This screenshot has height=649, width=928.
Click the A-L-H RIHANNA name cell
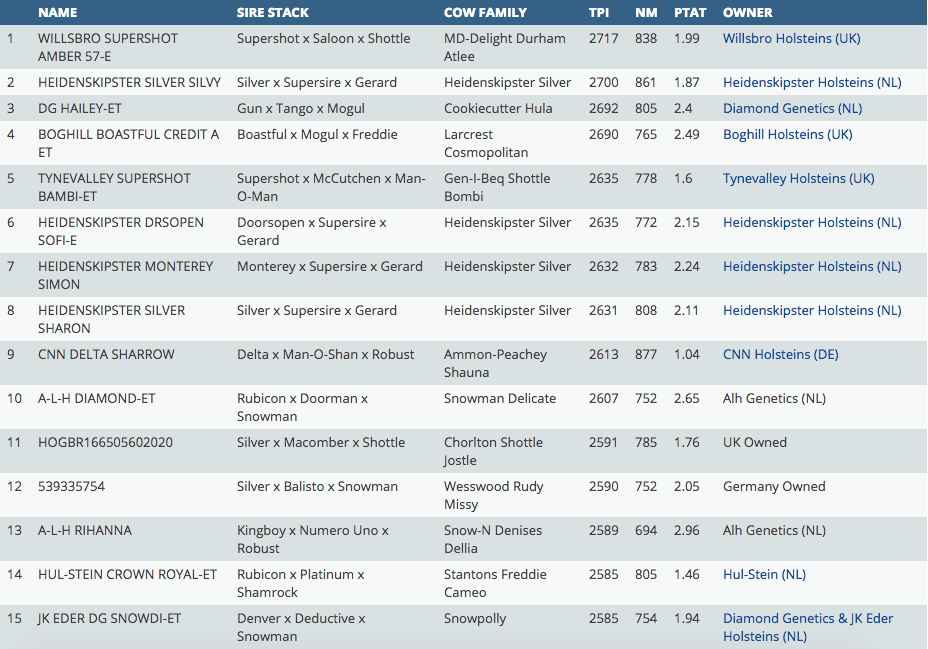(85, 530)
